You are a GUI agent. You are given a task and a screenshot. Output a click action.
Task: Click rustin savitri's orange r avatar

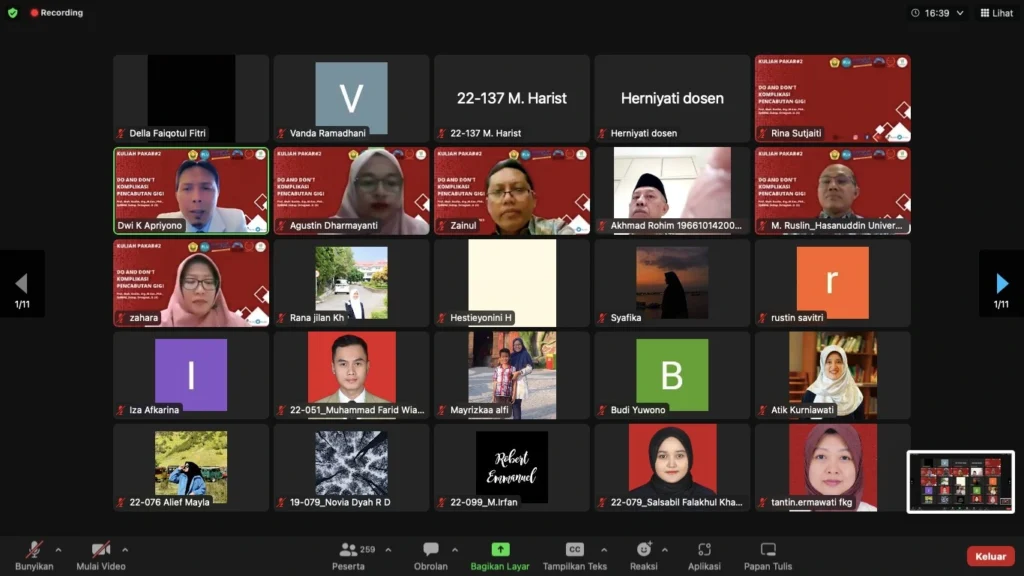(x=833, y=282)
